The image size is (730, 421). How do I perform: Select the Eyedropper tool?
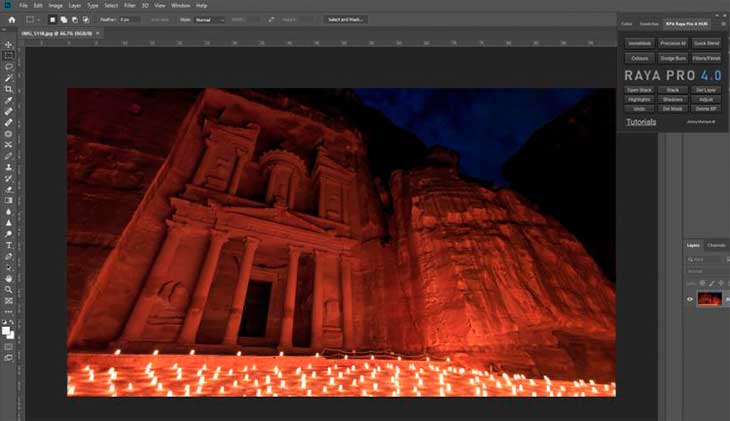(8, 100)
